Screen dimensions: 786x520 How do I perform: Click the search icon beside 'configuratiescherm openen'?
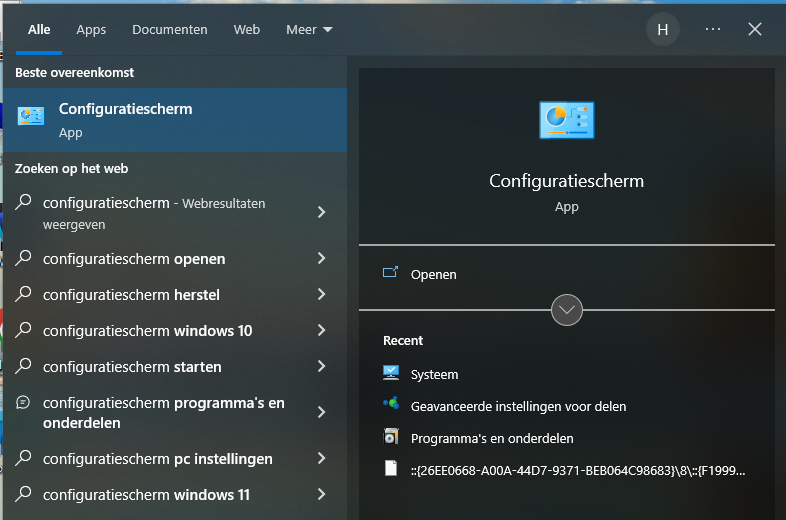tap(23, 258)
